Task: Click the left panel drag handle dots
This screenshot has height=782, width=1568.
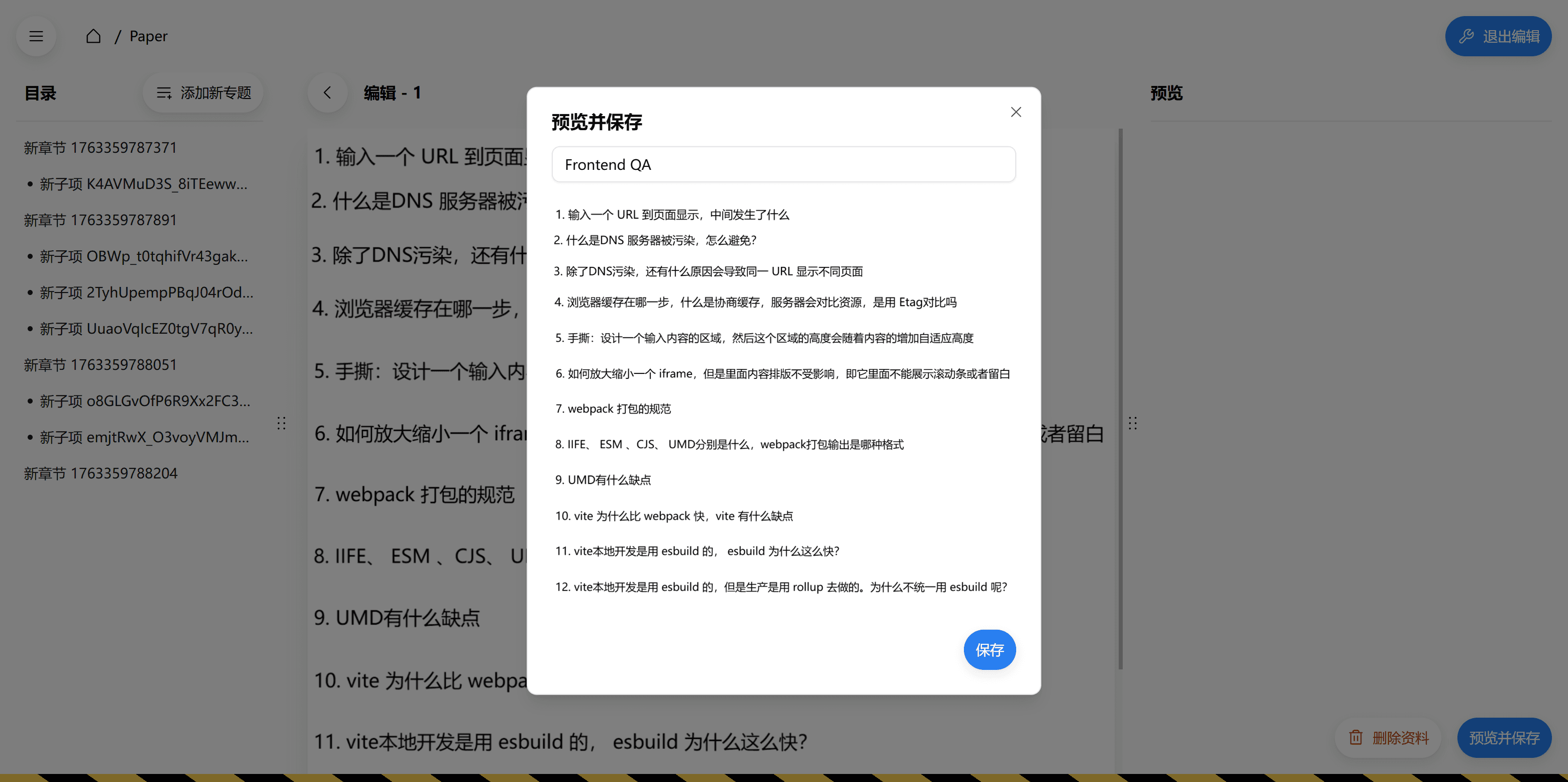Action: pyautogui.click(x=281, y=423)
